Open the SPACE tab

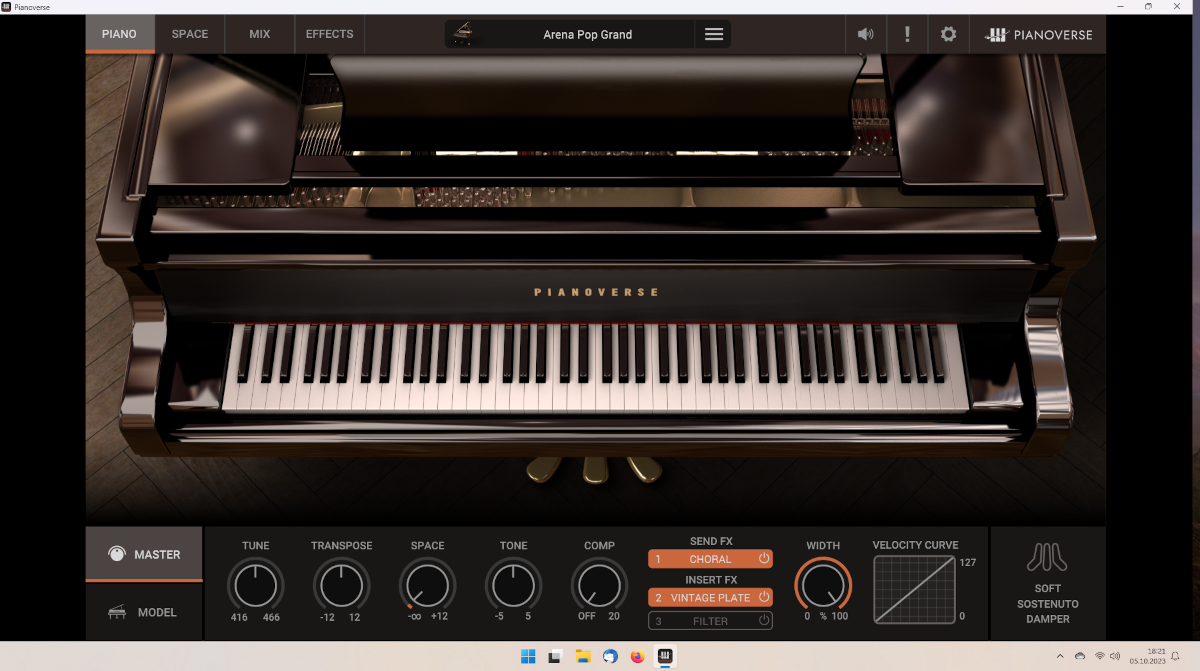190,34
